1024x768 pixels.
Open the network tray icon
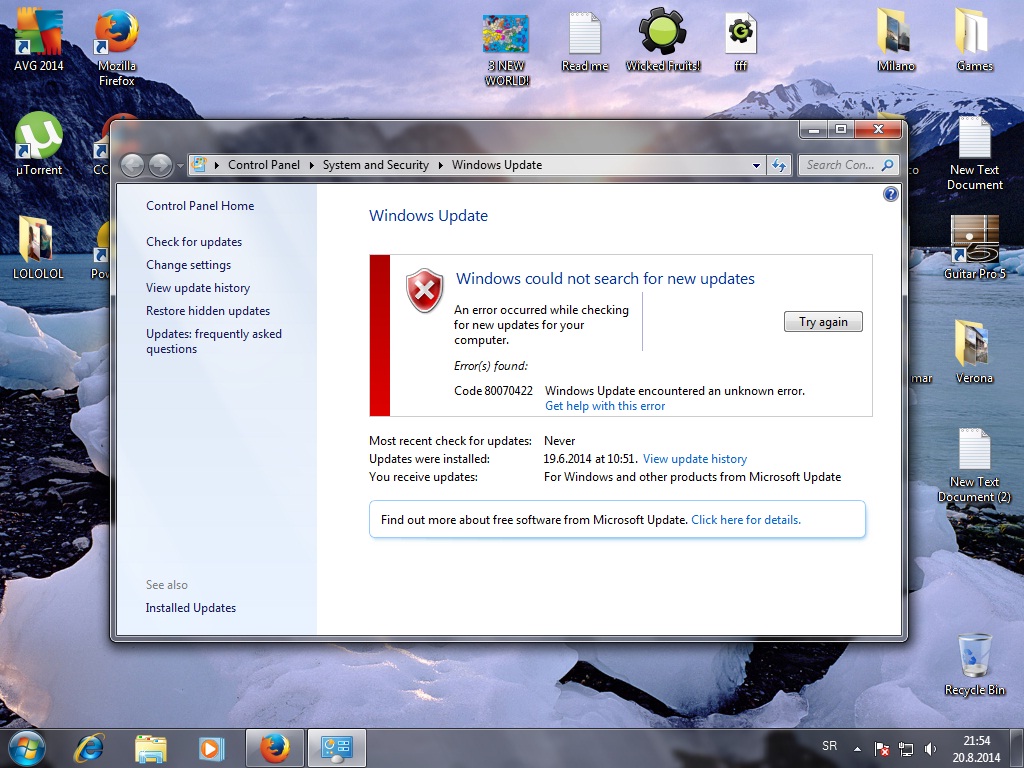tap(906, 748)
